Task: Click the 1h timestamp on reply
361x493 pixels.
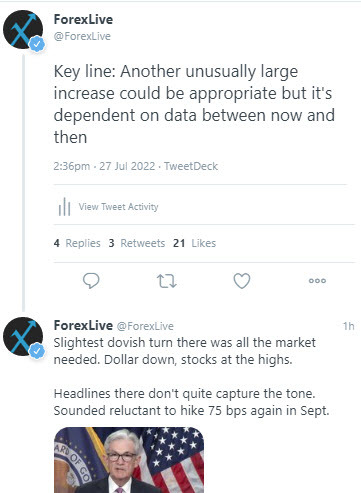Action: point(349,326)
